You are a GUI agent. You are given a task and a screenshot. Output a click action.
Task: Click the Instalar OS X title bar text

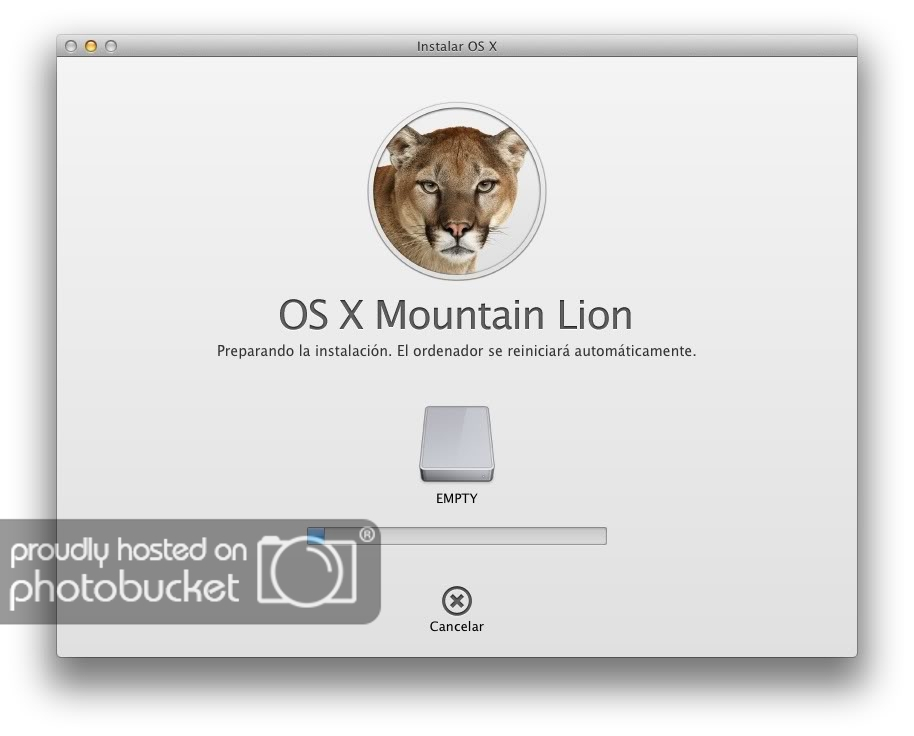coord(456,46)
